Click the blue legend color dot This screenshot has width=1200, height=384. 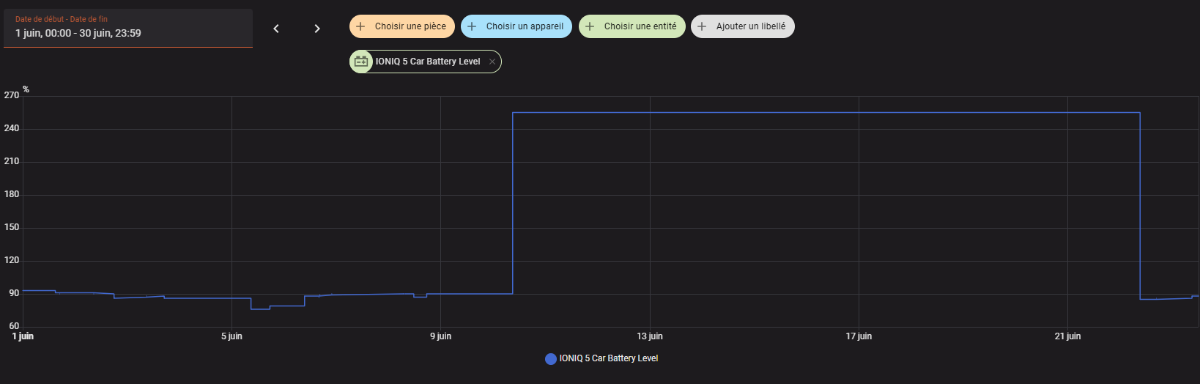click(x=550, y=358)
